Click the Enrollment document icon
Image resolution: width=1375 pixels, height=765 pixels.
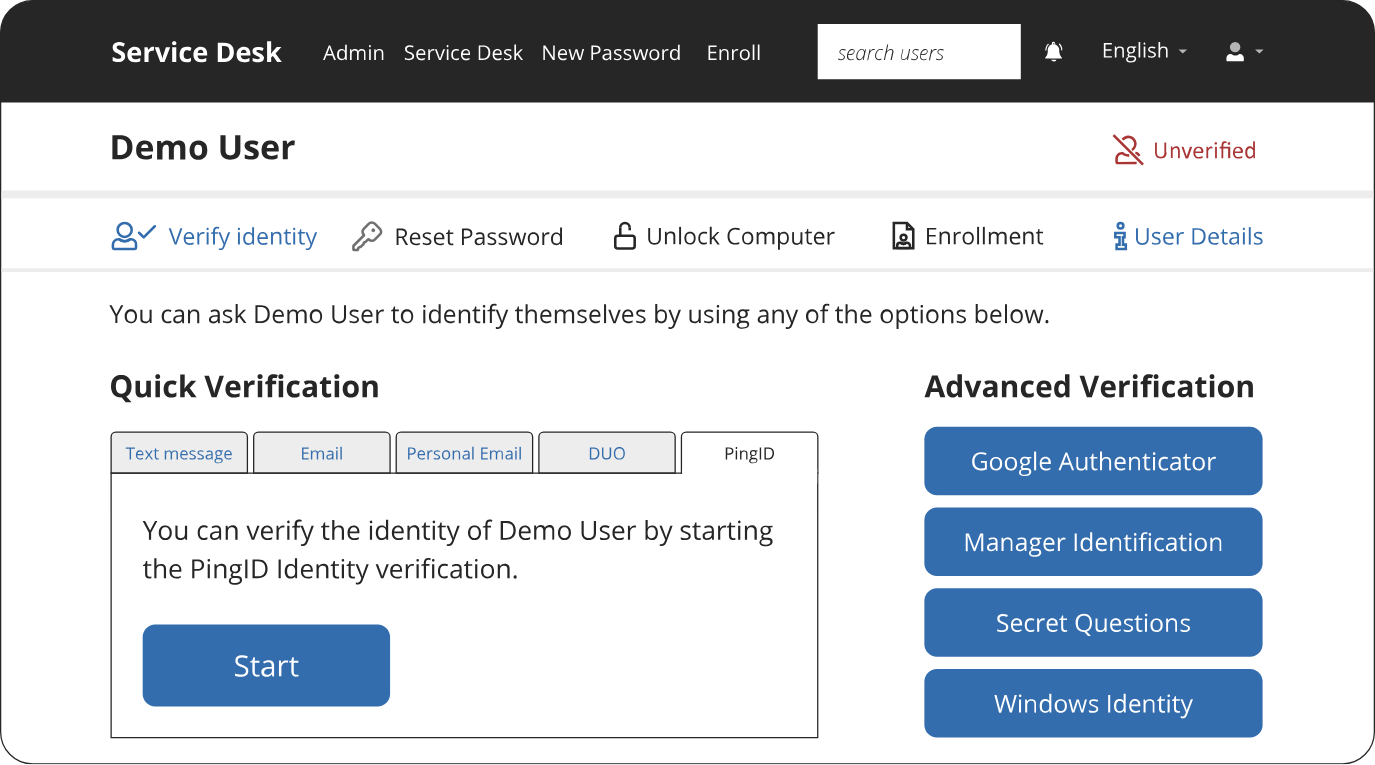point(903,237)
